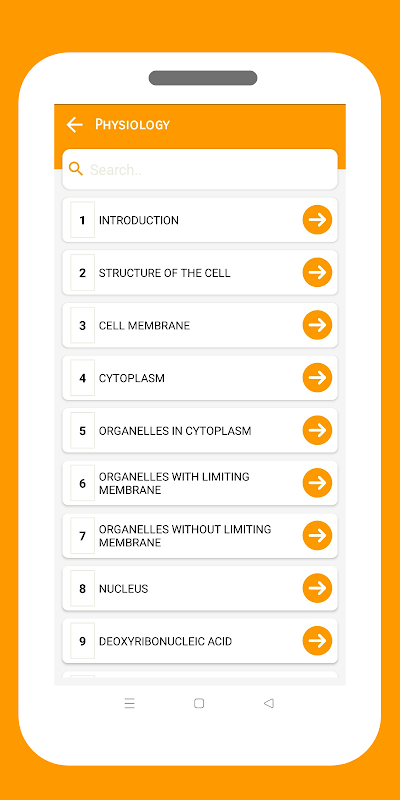
Task: Choose the DEOXYRIBONUCLEIC ACID entry text
Action: 165,641
